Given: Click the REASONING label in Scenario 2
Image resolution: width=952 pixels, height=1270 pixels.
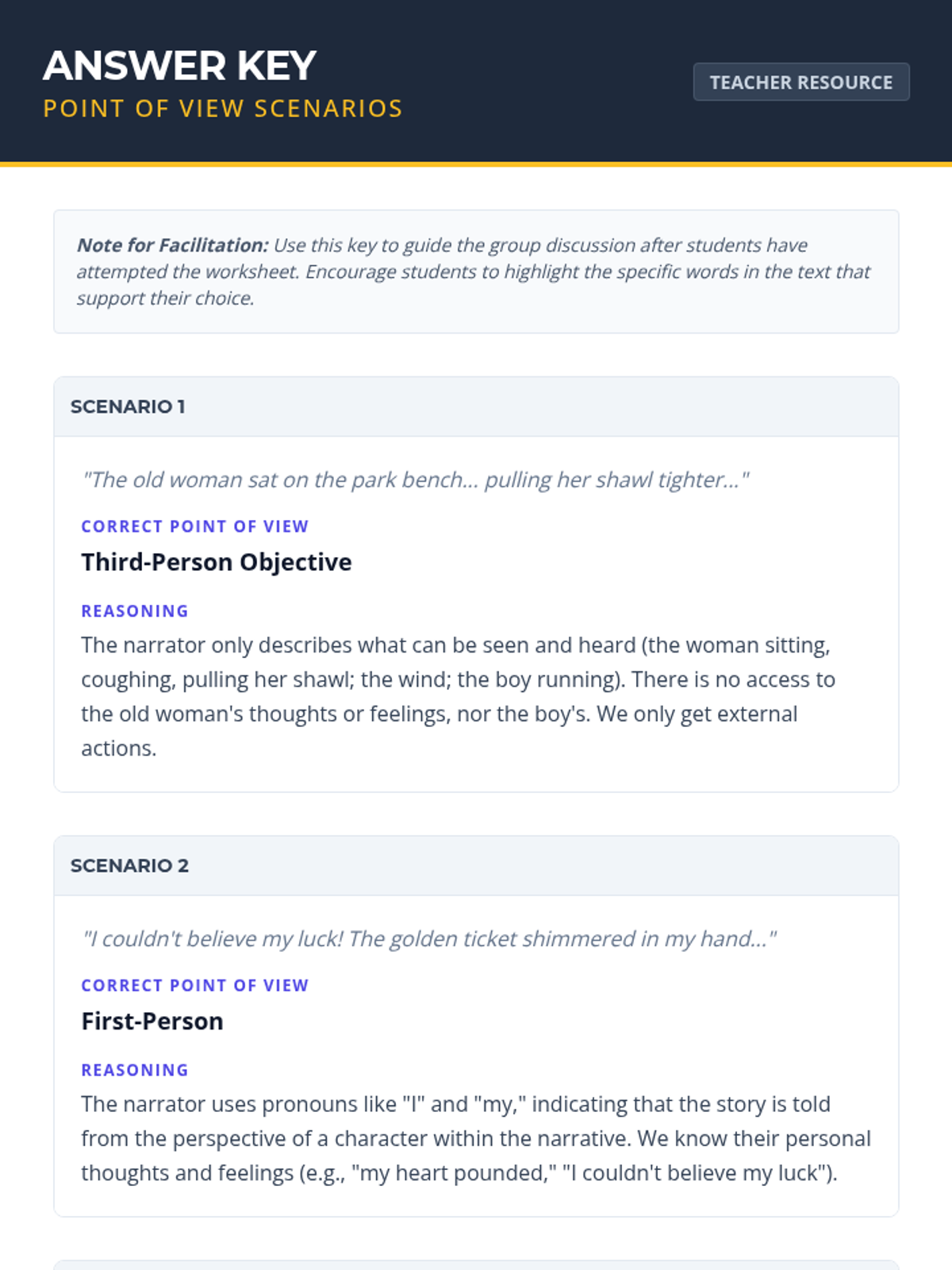Looking at the screenshot, I should pyautogui.click(x=135, y=1070).
